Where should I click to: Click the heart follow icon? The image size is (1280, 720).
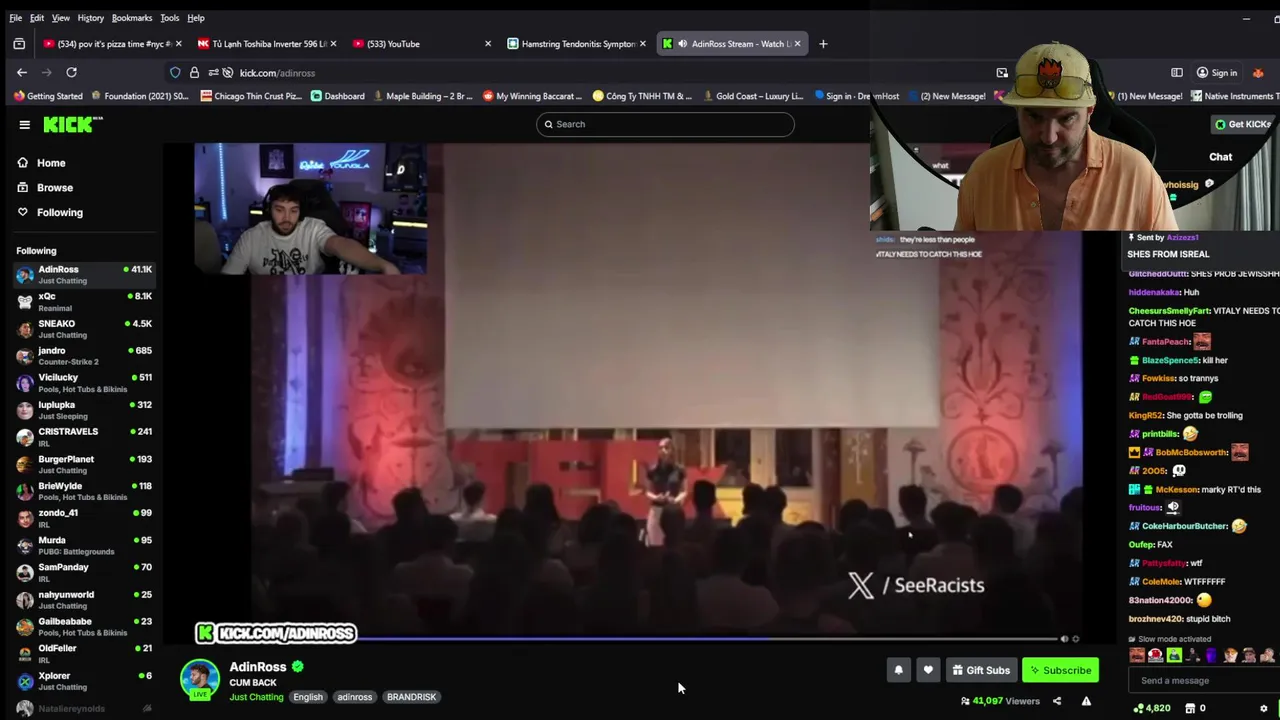(928, 670)
